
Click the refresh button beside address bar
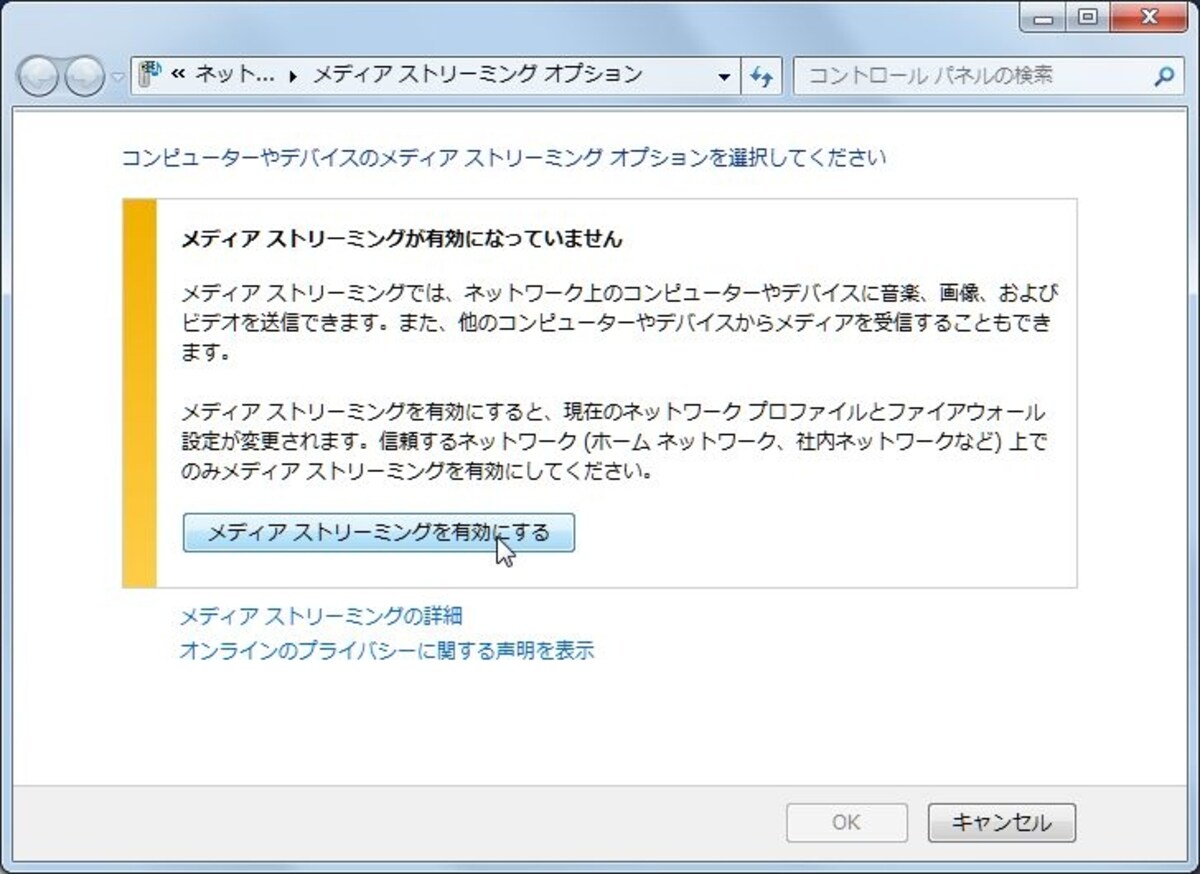761,77
